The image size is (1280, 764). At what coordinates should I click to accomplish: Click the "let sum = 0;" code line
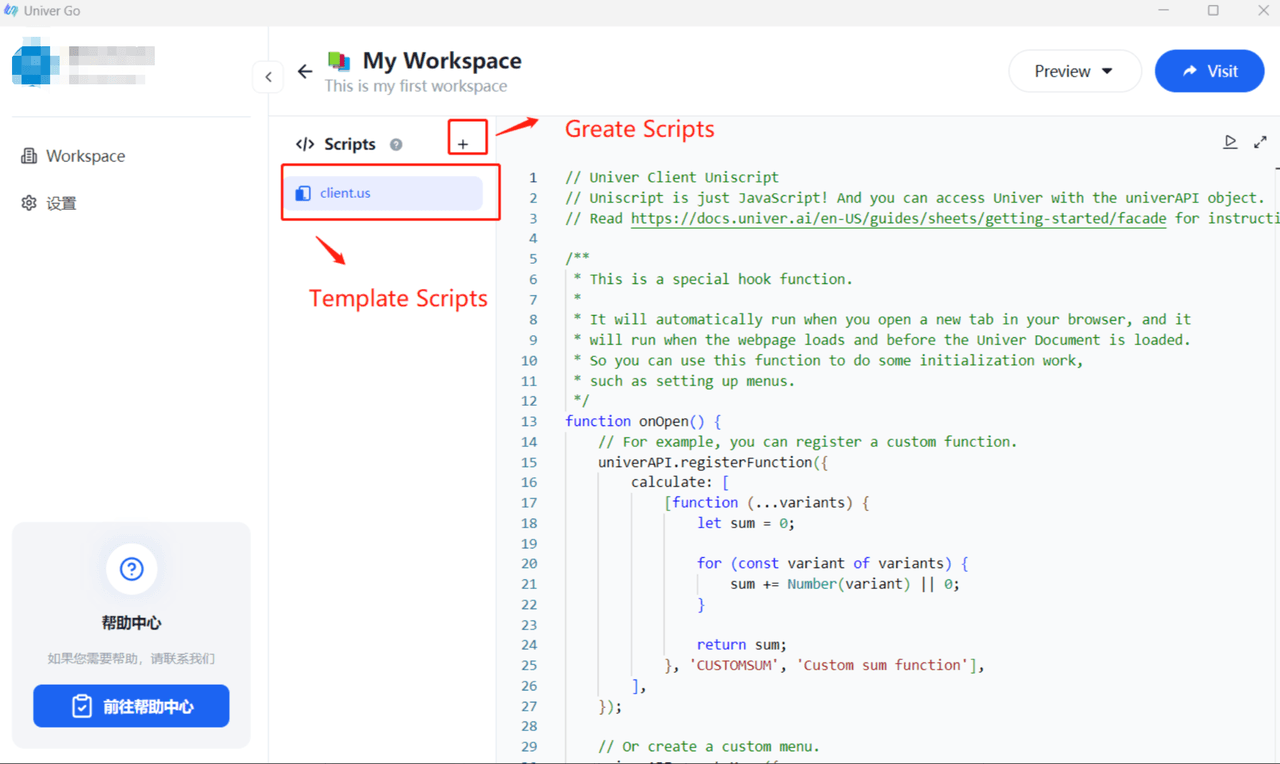click(746, 523)
